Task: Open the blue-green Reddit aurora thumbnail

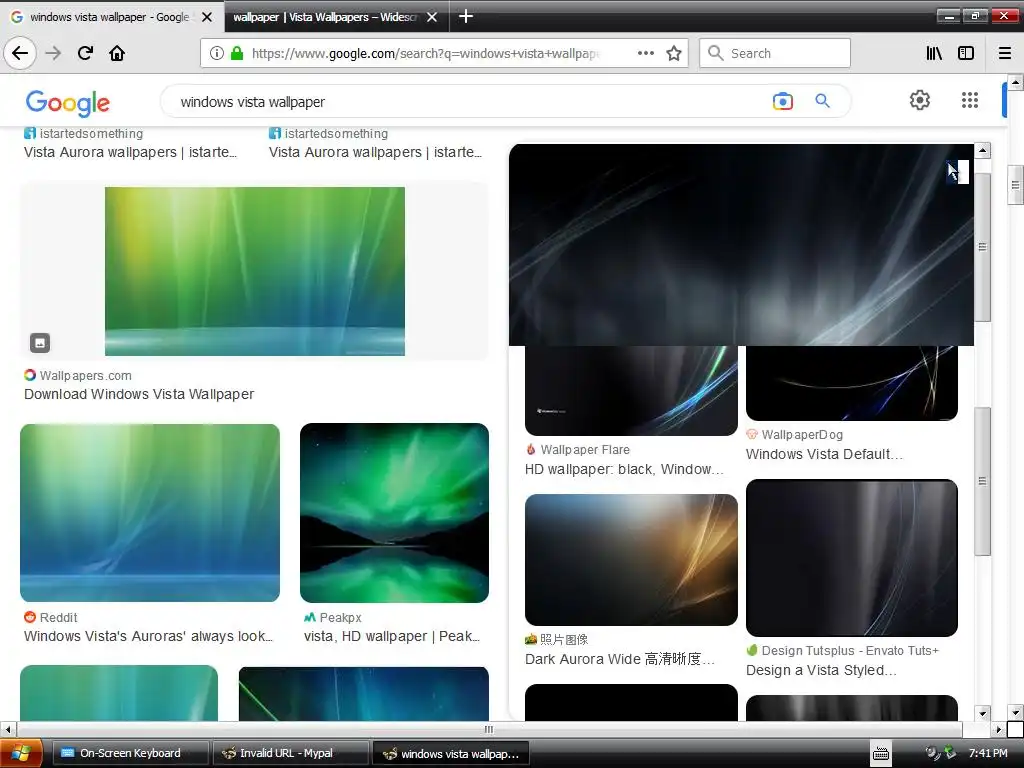Action: coord(150,513)
